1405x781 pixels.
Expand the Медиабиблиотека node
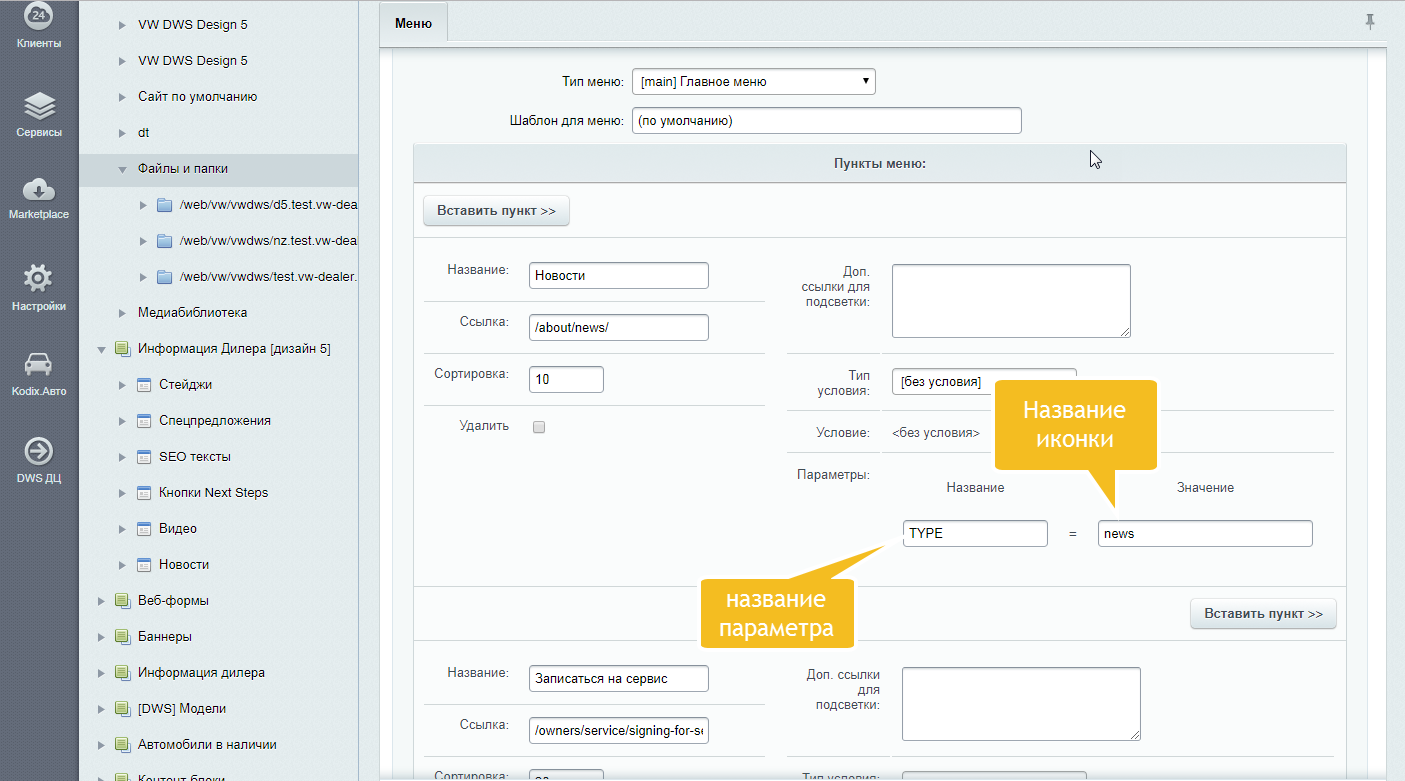pos(122,313)
